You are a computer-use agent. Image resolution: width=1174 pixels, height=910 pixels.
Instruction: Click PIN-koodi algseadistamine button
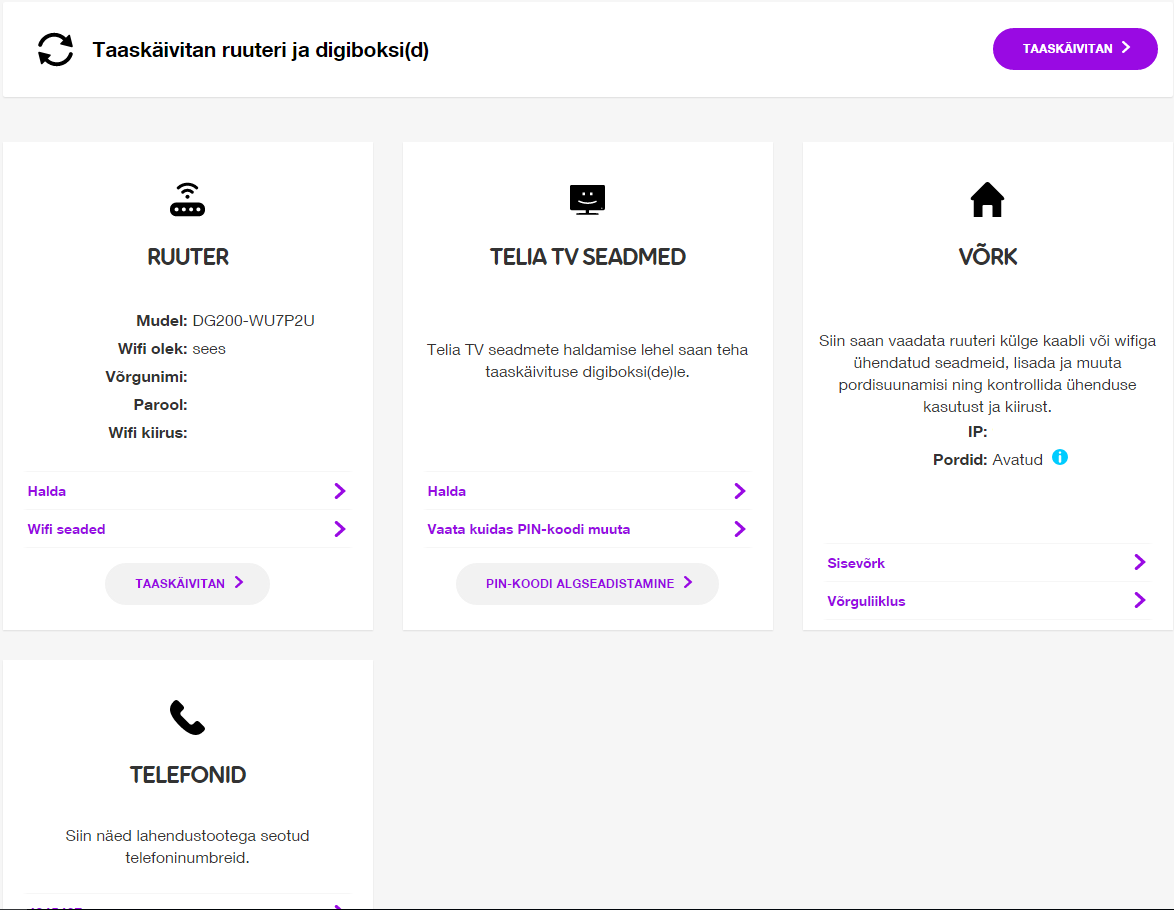(x=587, y=583)
